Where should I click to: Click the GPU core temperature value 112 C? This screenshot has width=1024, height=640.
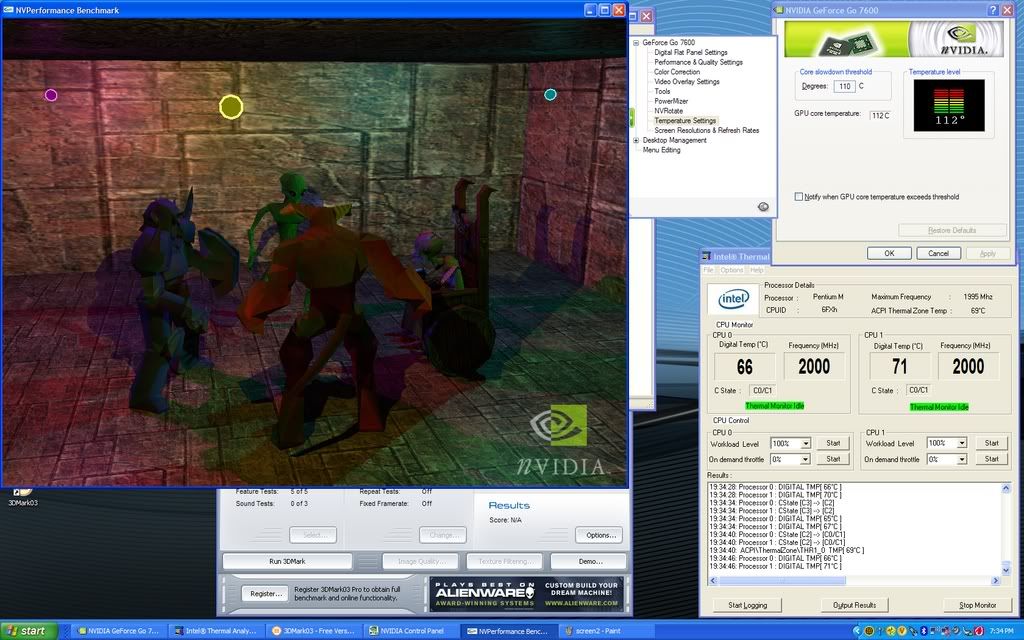click(x=880, y=116)
